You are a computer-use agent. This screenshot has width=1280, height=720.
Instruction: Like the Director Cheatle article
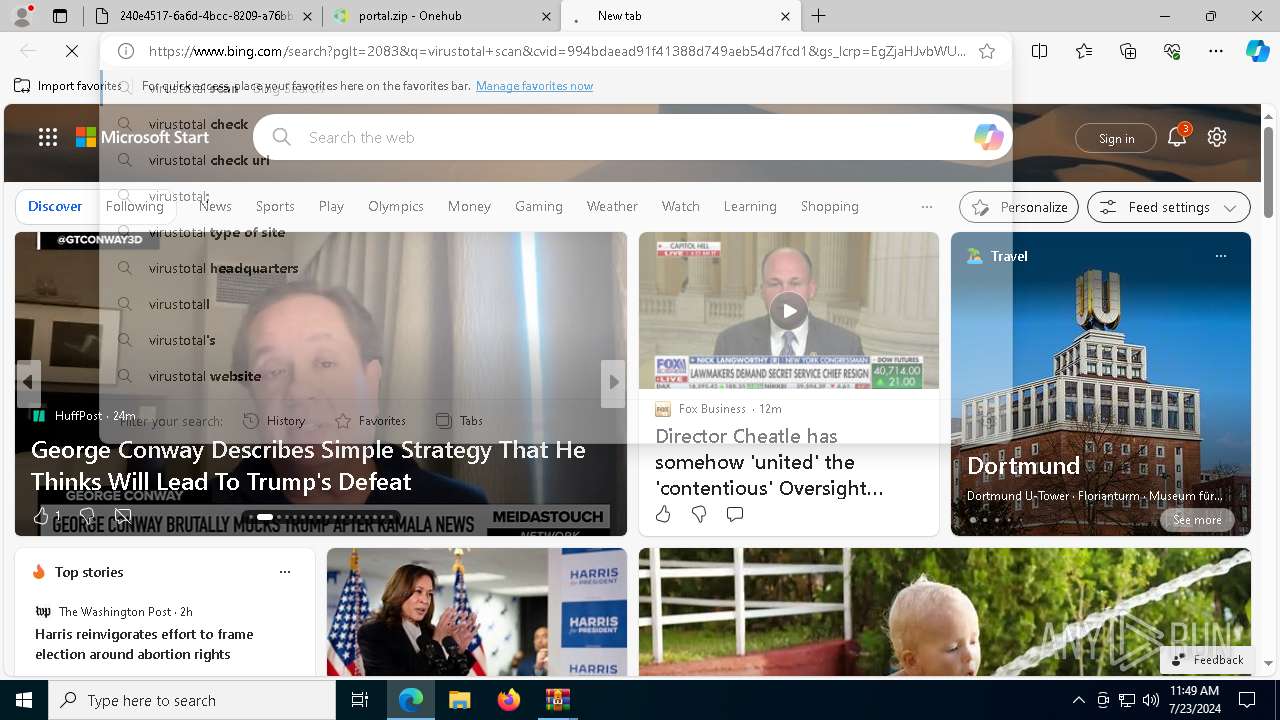click(x=663, y=514)
